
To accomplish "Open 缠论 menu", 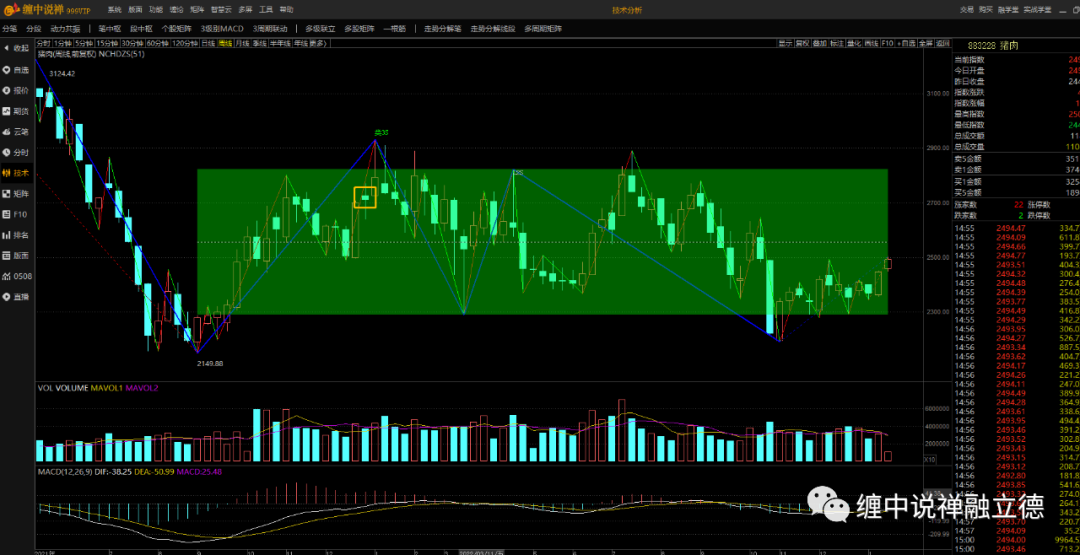I will 176,10.
